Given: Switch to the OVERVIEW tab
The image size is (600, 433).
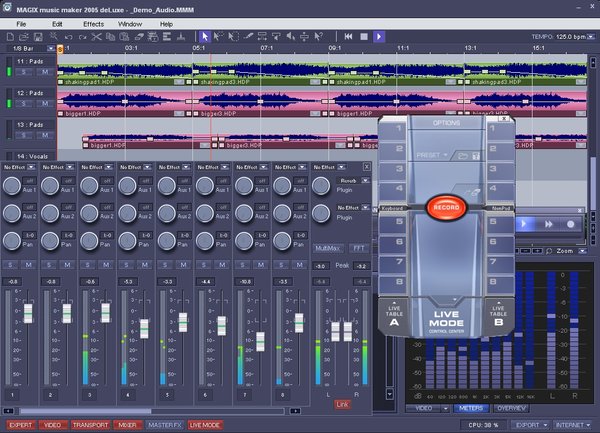Looking at the screenshot, I should 511,409.
